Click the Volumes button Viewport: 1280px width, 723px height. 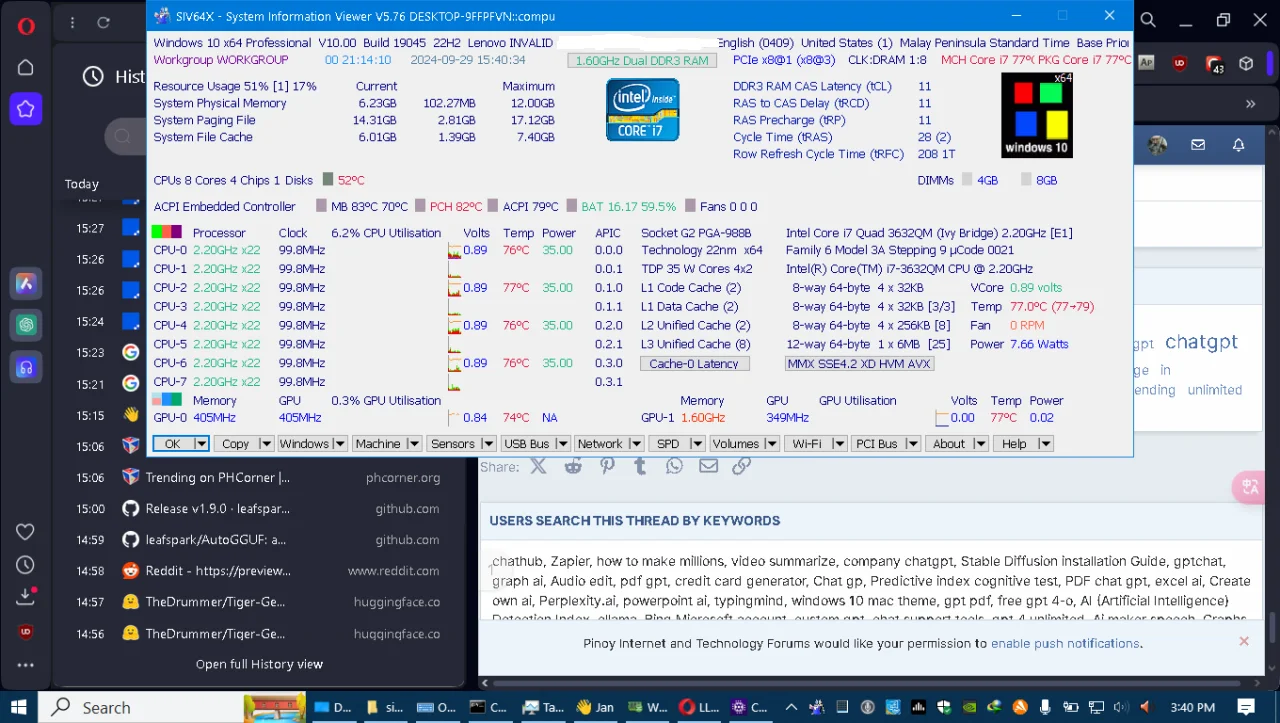[x=736, y=444]
